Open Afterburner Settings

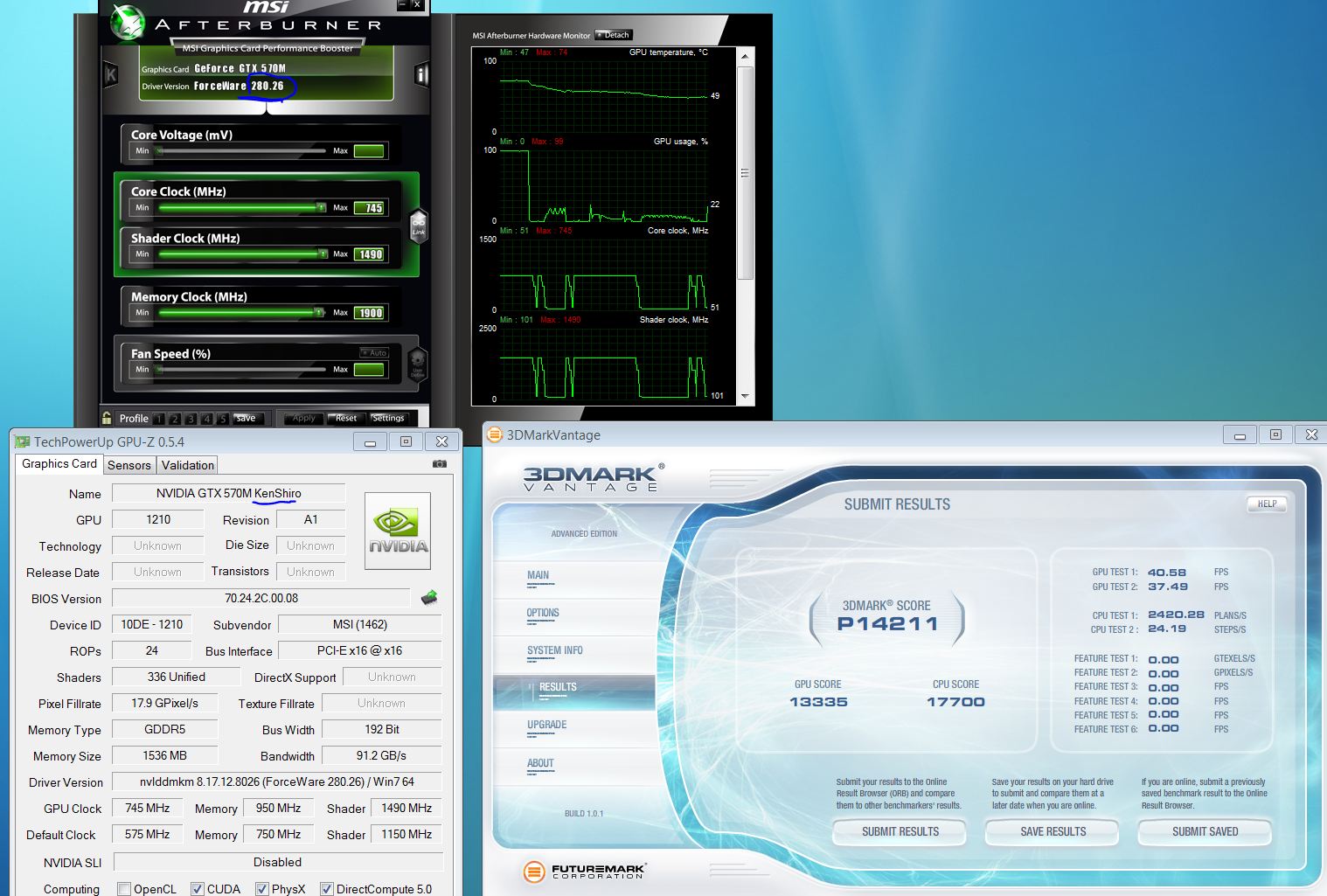pyautogui.click(x=388, y=418)
